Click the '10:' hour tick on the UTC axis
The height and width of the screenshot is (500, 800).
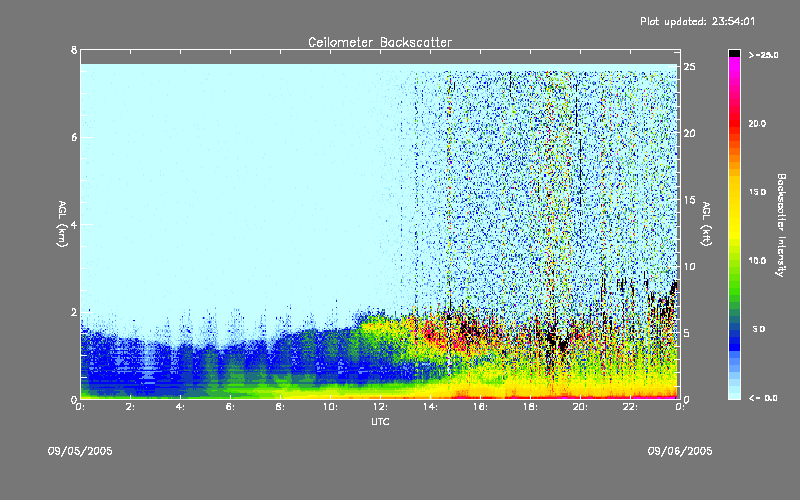click(331, 407)
